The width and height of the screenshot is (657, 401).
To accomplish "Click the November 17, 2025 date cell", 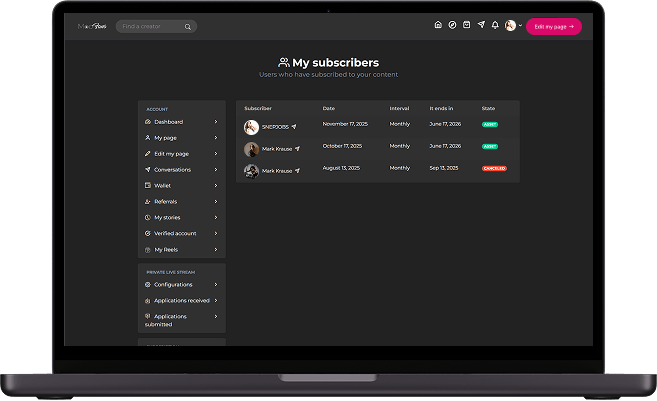I will (x=345, y=124).
